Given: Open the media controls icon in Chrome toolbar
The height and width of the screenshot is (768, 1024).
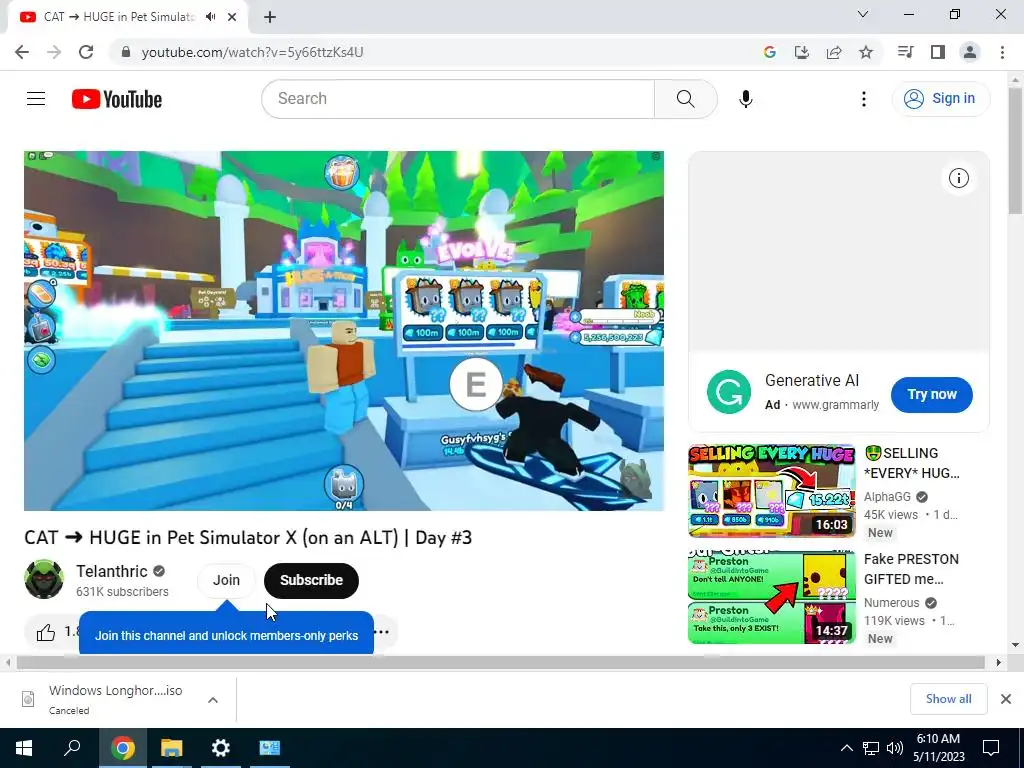Looking at the screenshot, I should coord(905,52).
